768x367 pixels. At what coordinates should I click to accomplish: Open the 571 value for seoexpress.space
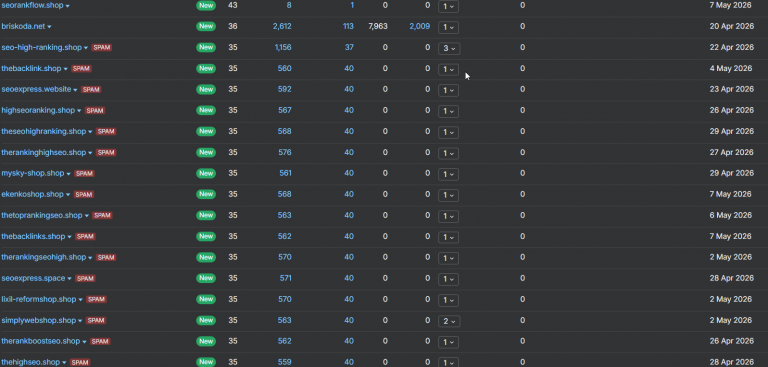(x=286, y=278)
